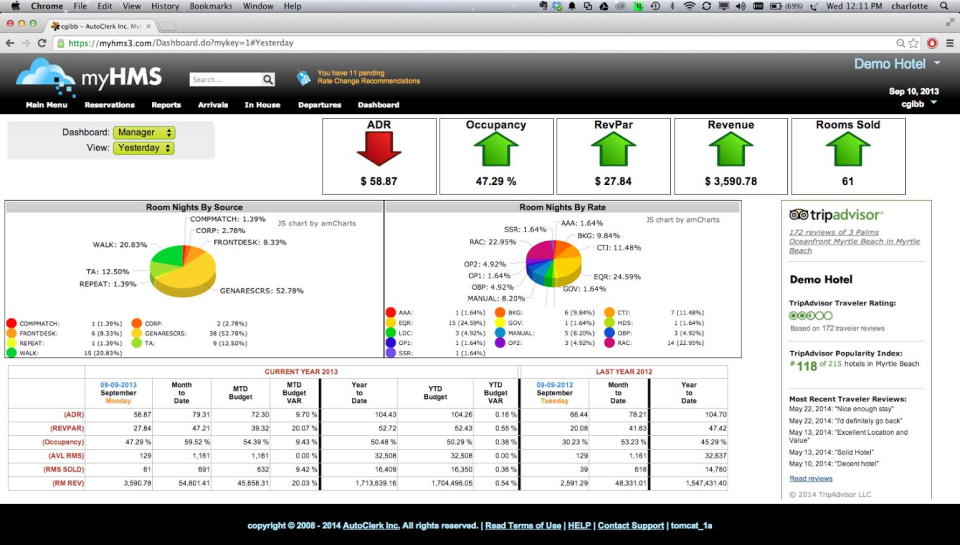Open the Reports nav item

[x=166, y=105]
